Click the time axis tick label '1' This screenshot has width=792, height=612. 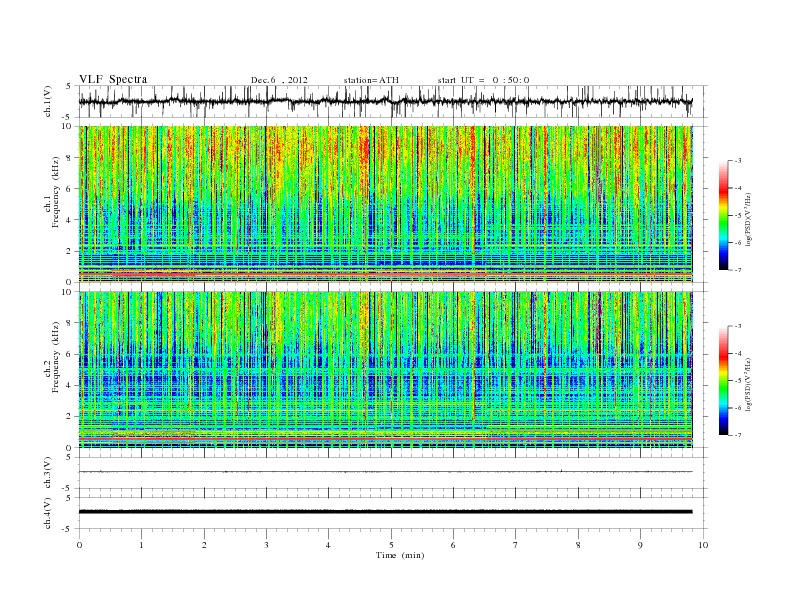(x=141, y=545)
